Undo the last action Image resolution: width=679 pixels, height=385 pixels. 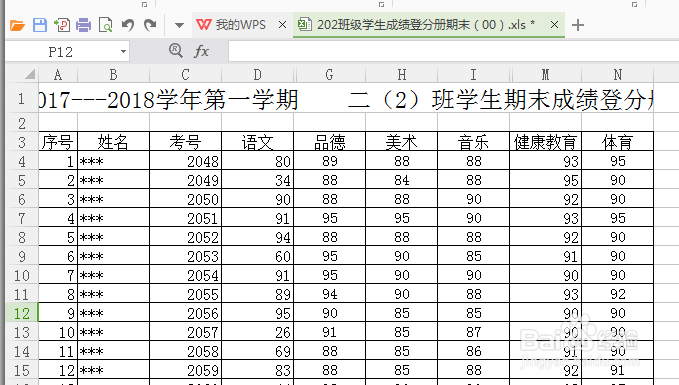tap(128, 25)
